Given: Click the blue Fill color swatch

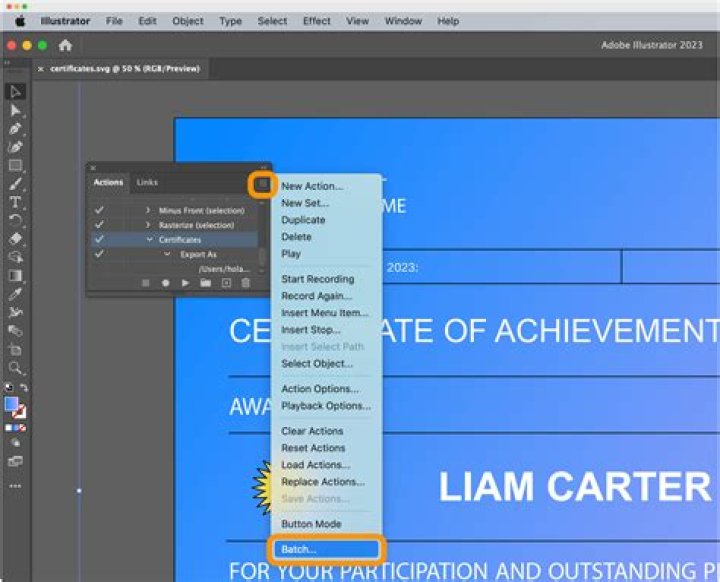Looking at the screenshot, I should pos(12,404).
